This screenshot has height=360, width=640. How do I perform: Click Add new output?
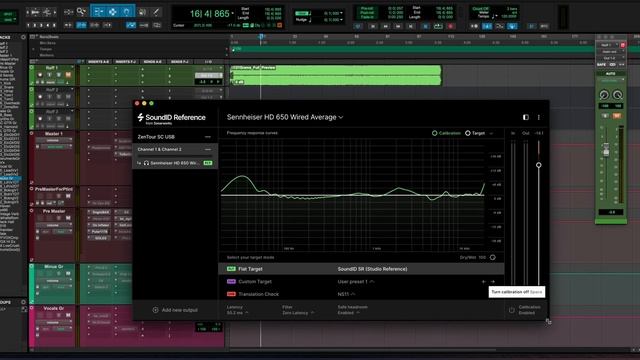(175, 310)
